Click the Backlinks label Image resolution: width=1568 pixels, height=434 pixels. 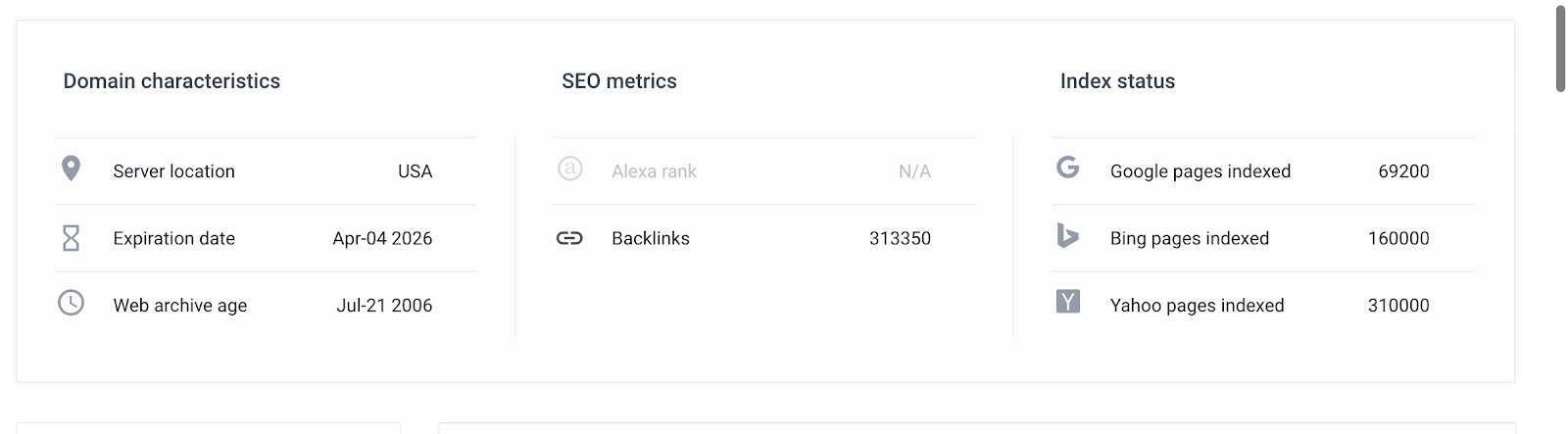coord(651,238)
